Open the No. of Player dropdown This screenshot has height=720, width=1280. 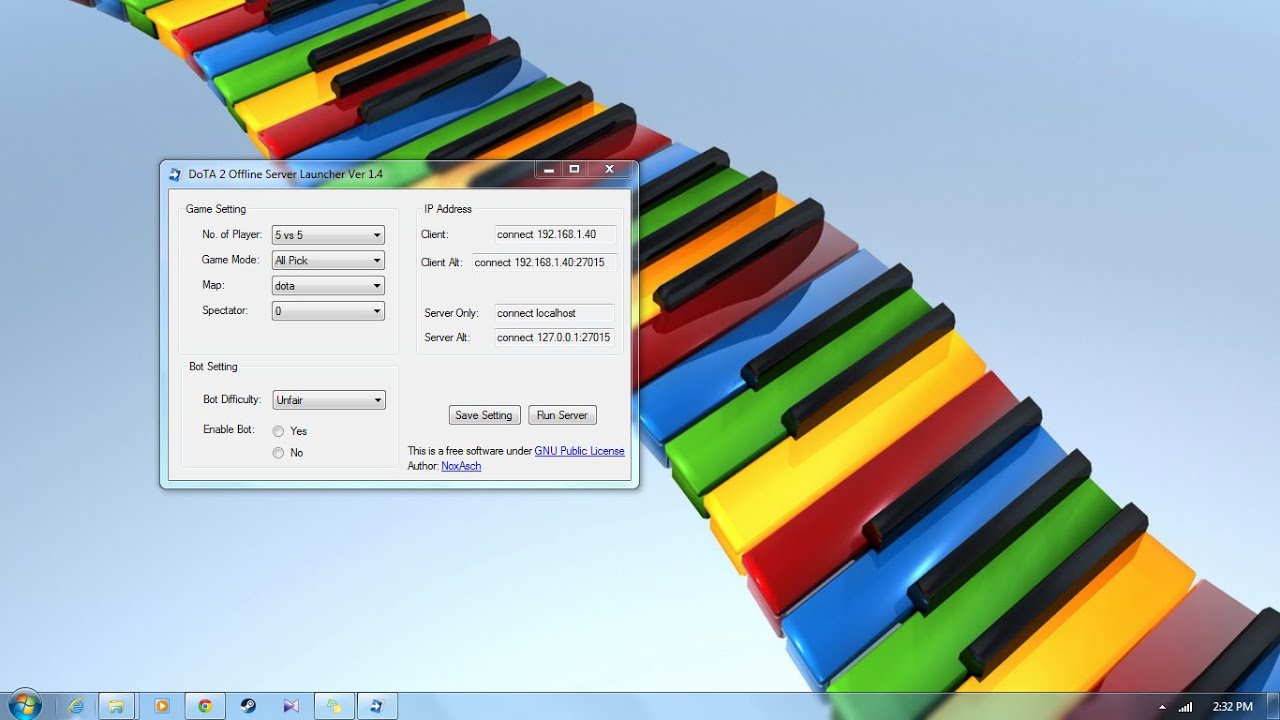click(328, 235)
